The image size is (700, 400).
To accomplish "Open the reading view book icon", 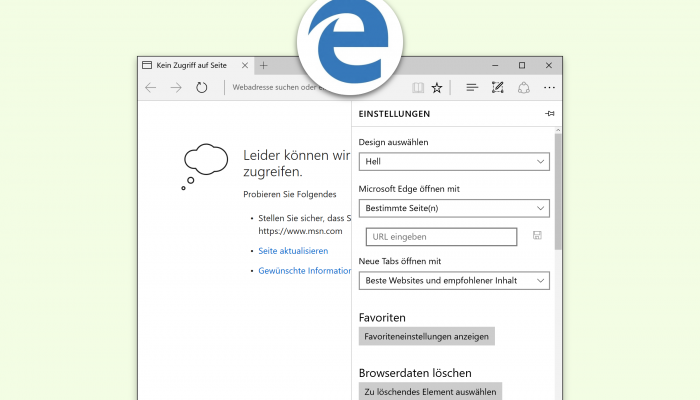I will (x=418, y=88).
